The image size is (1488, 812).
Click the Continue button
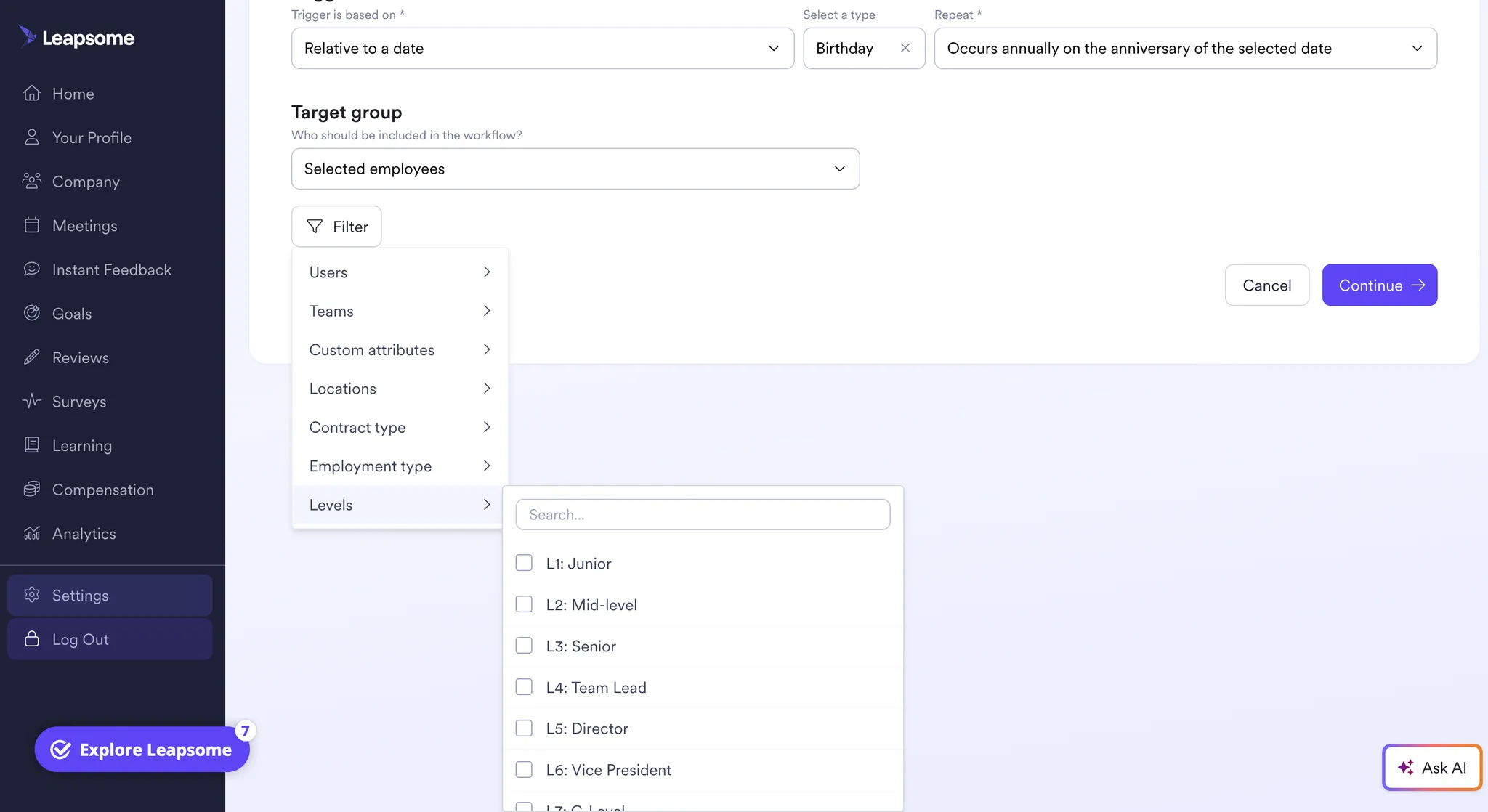coord(1379,285)
